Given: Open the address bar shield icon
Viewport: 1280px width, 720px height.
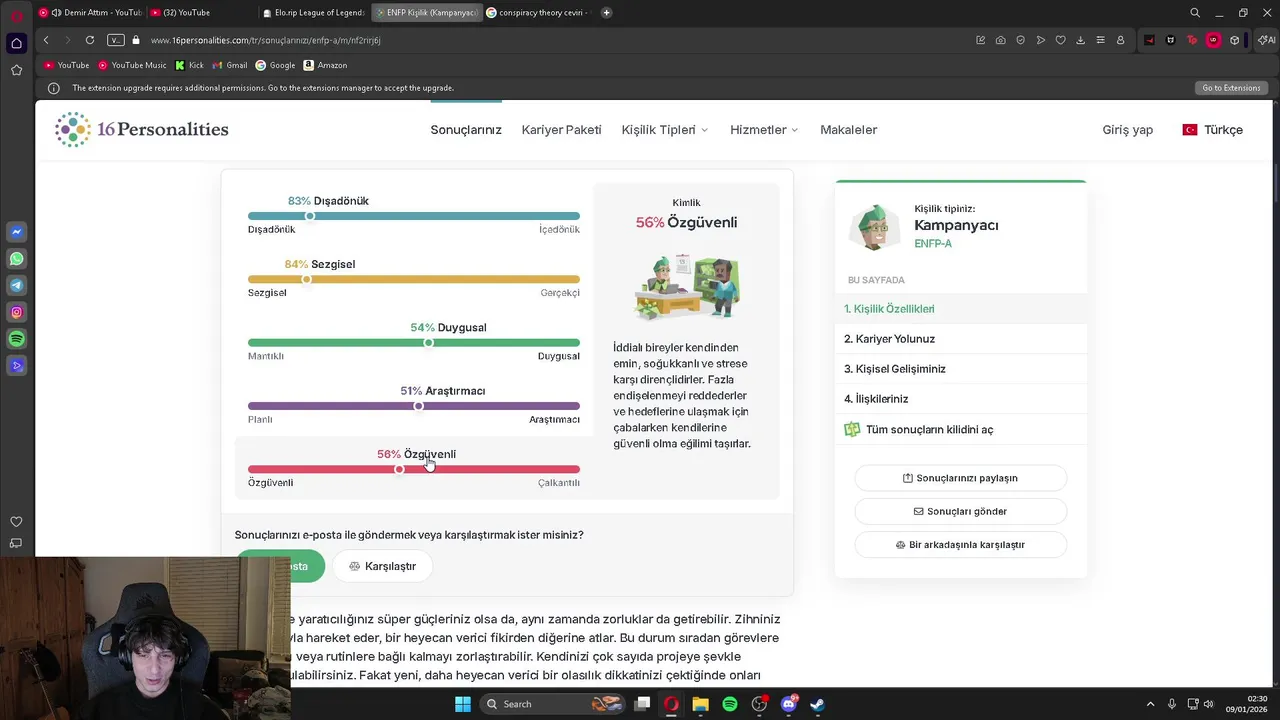Looking at the screenshot, I should point(1021,40).
